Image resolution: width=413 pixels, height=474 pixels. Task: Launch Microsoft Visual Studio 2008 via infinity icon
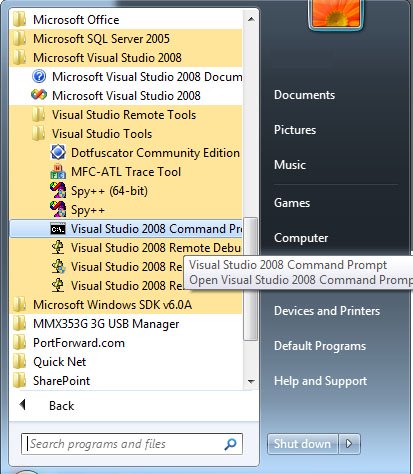[39, 95]
